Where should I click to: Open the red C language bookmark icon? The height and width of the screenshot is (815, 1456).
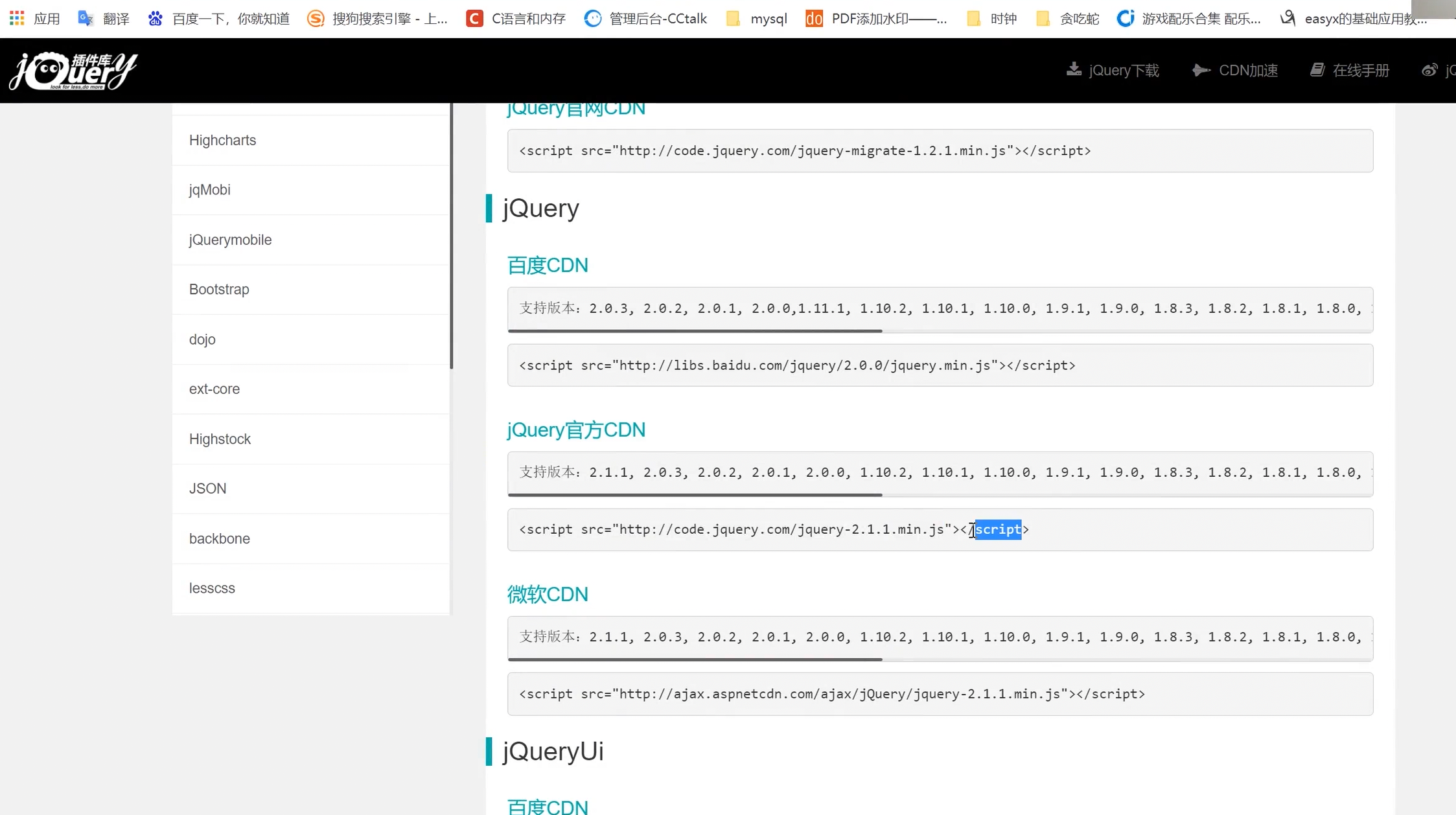pyautogui.click(x=474, y=18)
